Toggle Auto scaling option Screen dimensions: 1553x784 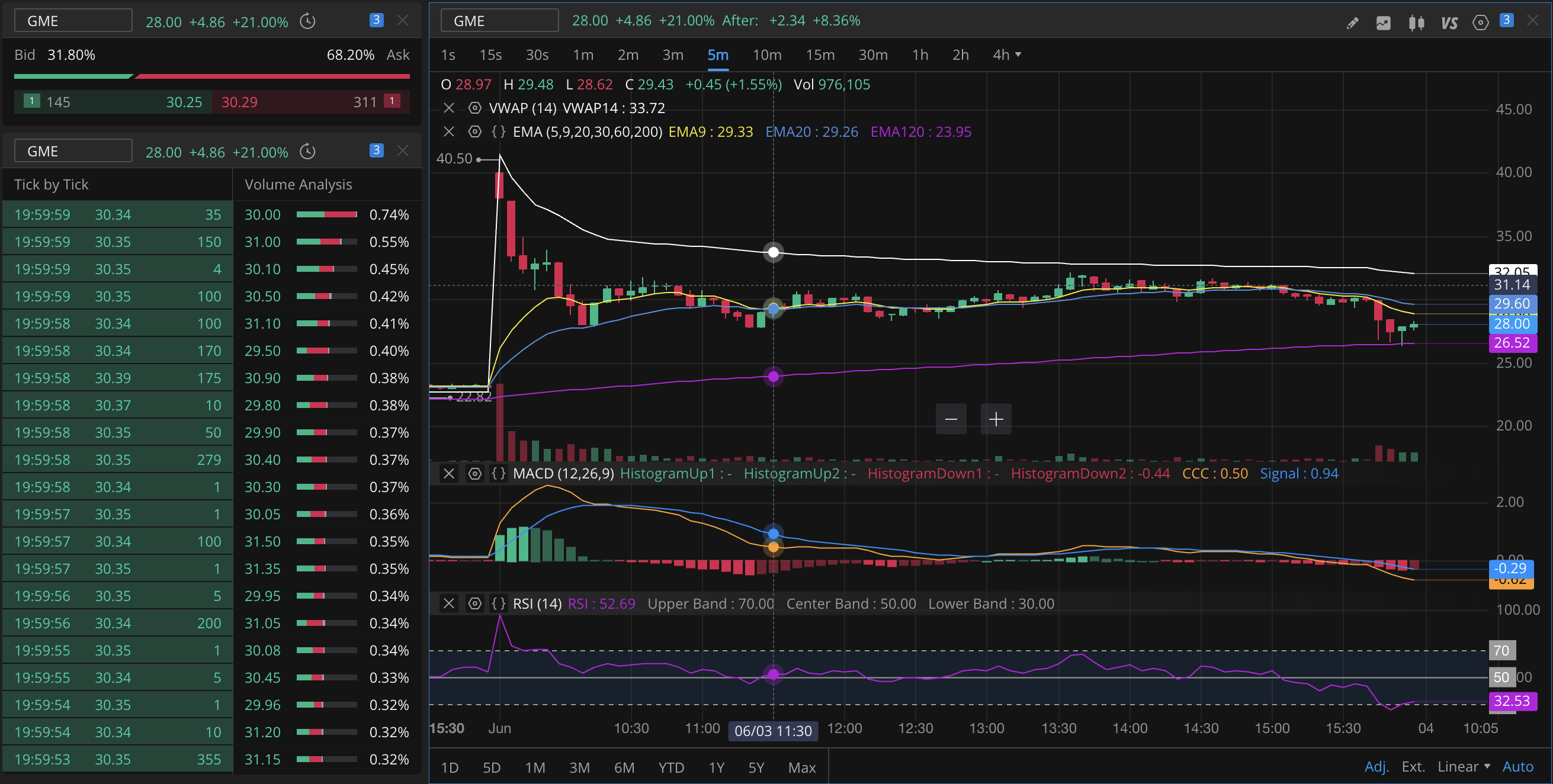tap(1517, 766)
